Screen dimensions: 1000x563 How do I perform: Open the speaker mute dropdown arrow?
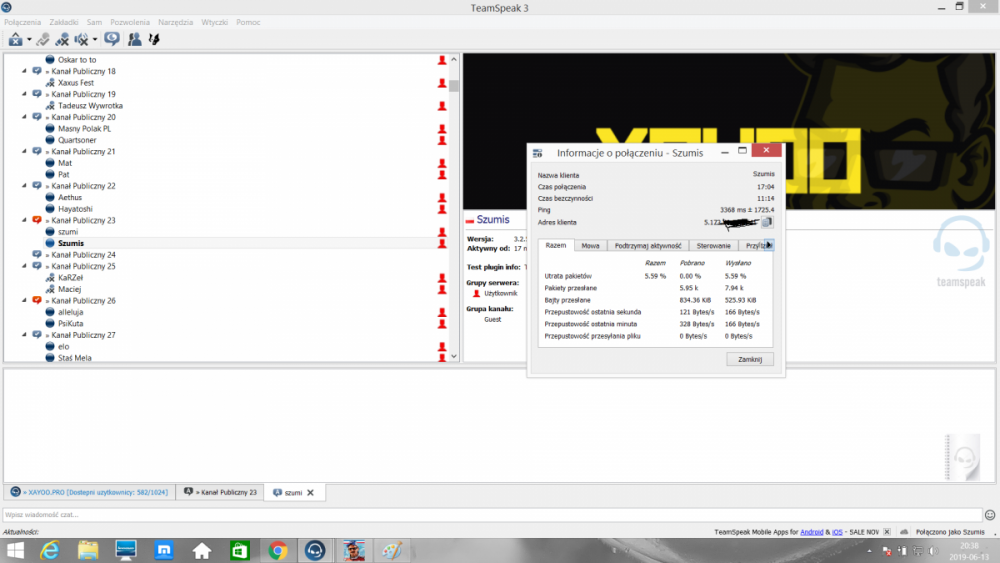pyautogui.click(x=95, y=40)
